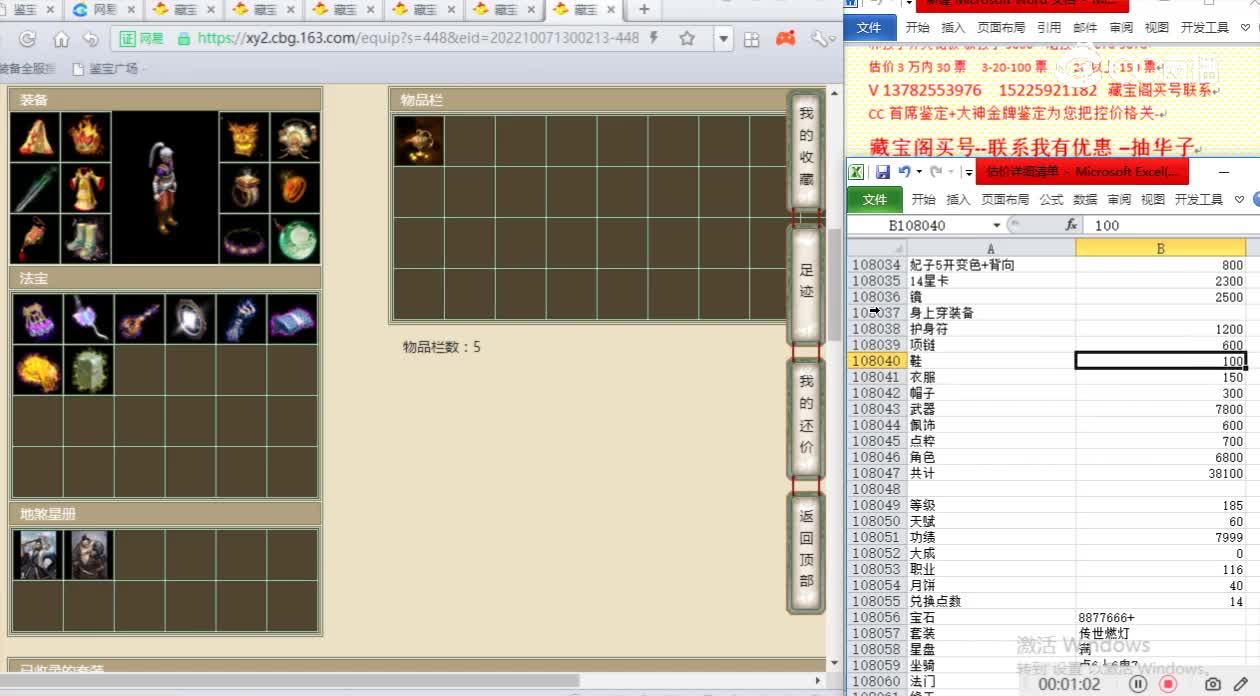Screen dimensions: 1260x696
Task: Reload the browser page
Action: pyautogui.click(x=27, y=39)
